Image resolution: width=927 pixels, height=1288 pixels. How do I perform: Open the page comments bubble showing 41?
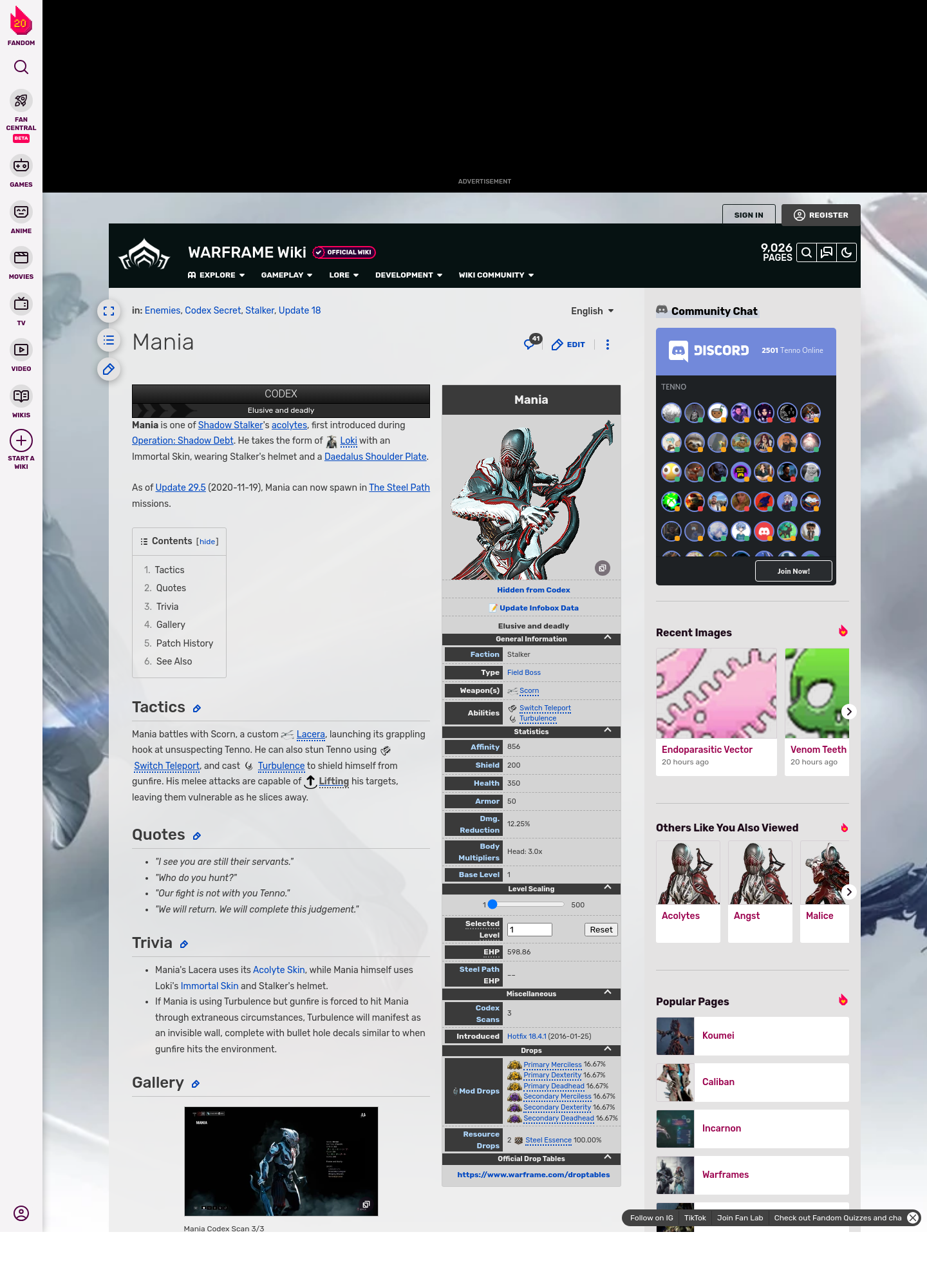click(532, 343)
